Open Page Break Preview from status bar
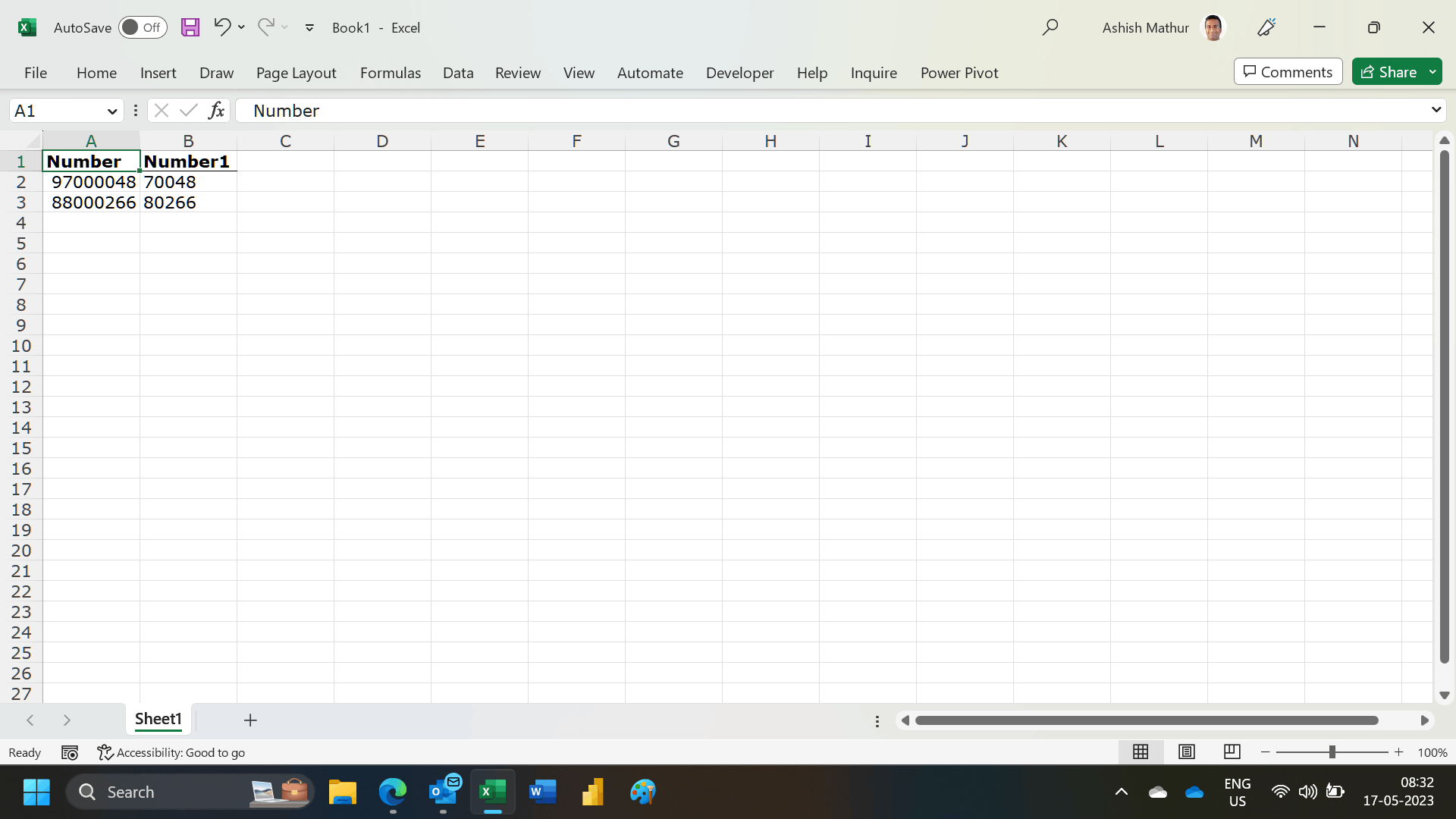Viewport: 1456px width, 819px height. pos(1231,752)
